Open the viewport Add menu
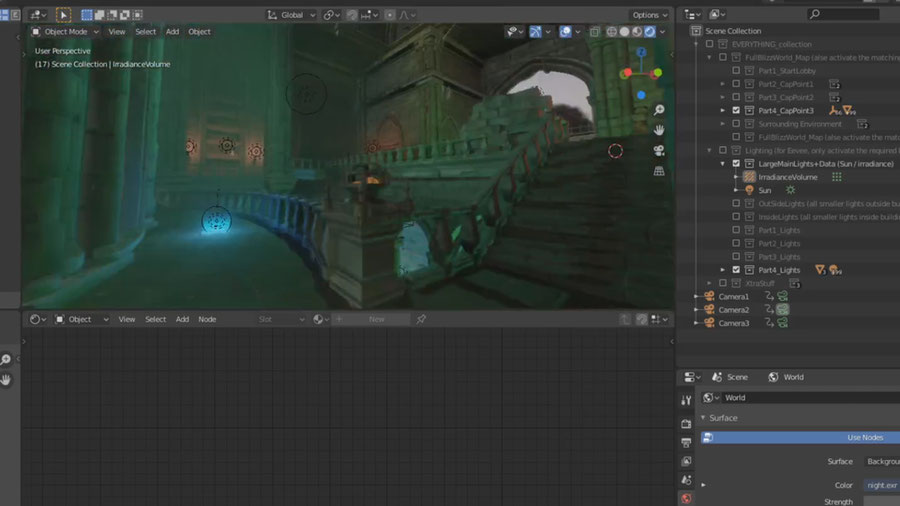Screen dimensions: 900x506 point(172,32)
